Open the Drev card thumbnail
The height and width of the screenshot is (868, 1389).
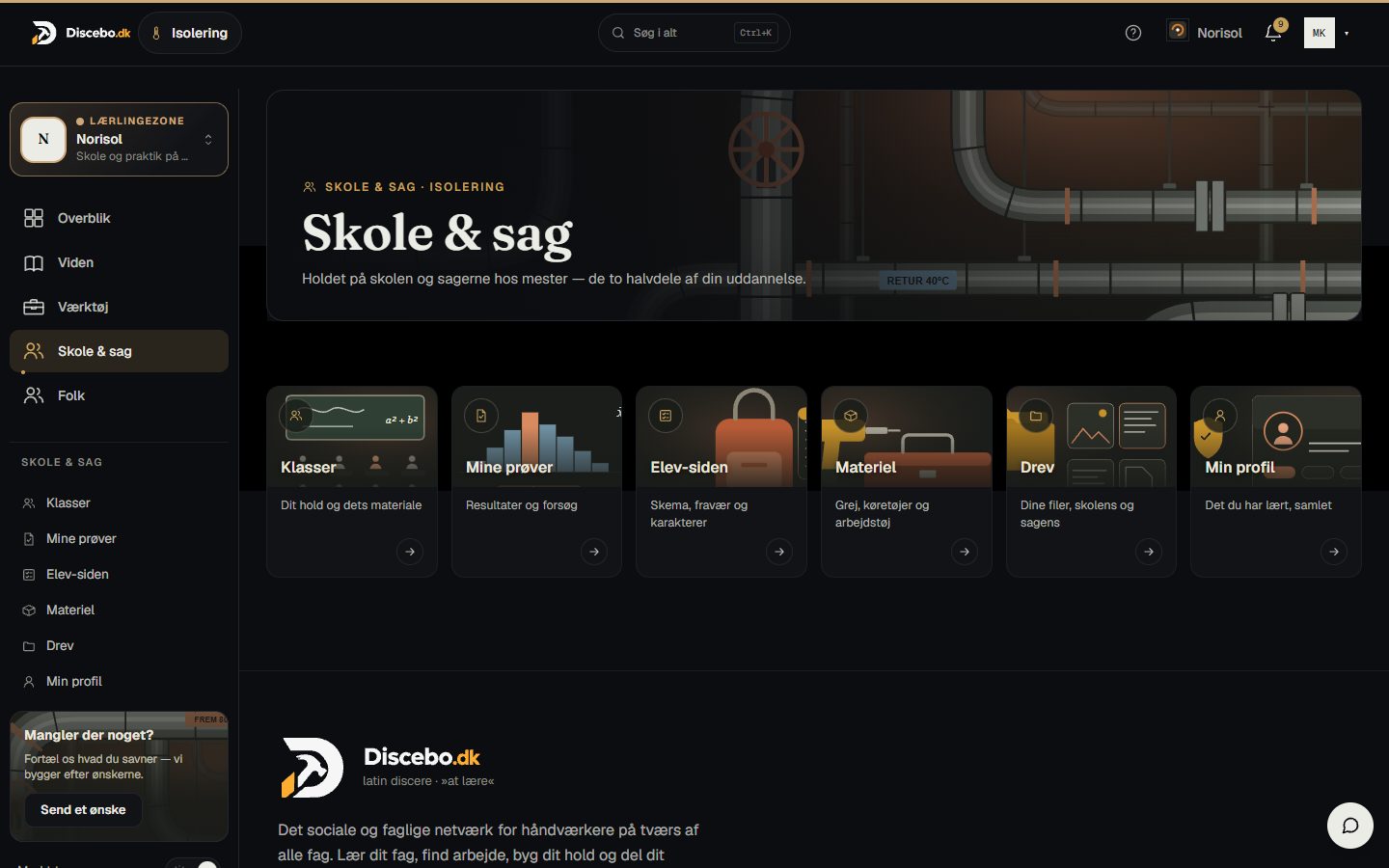coord(1091,437)
